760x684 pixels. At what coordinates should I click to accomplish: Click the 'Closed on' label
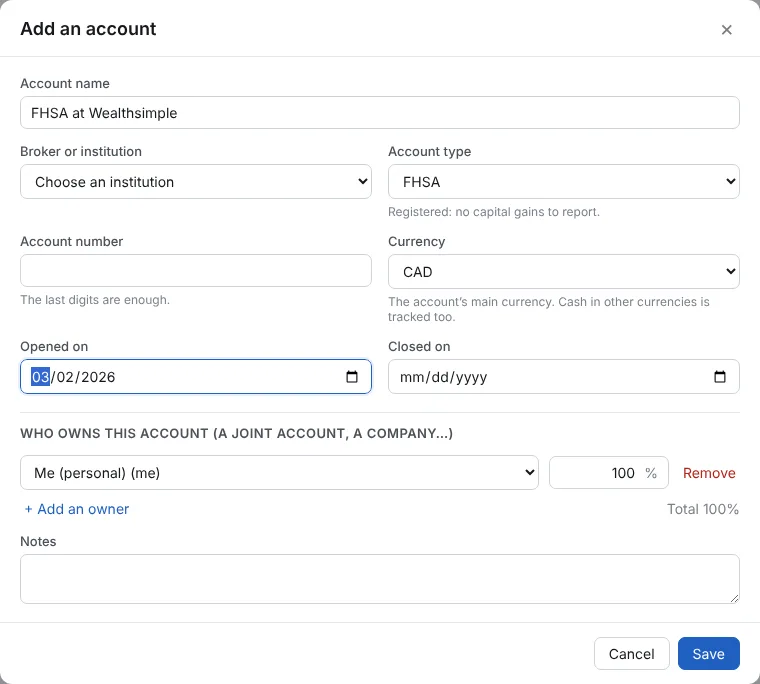point(419,347)
